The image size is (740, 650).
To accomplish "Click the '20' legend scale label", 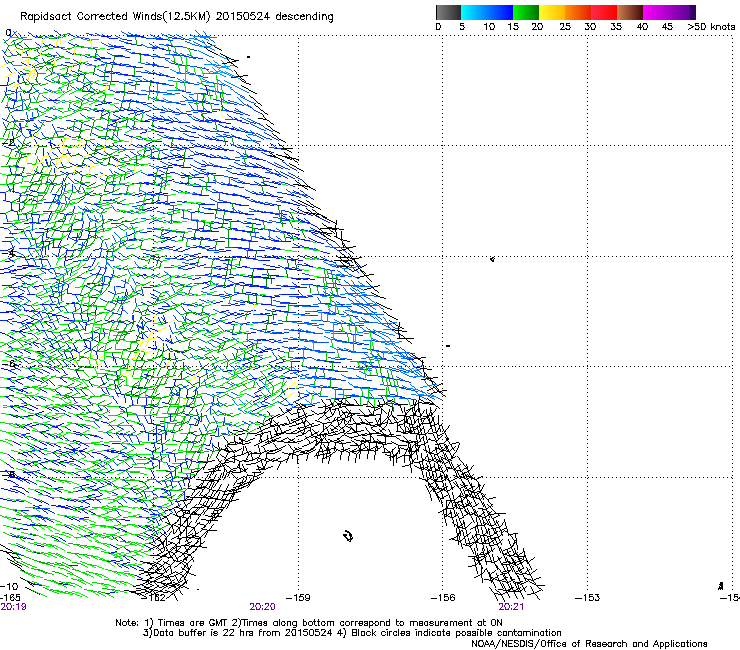I will (x=537, y=27).
